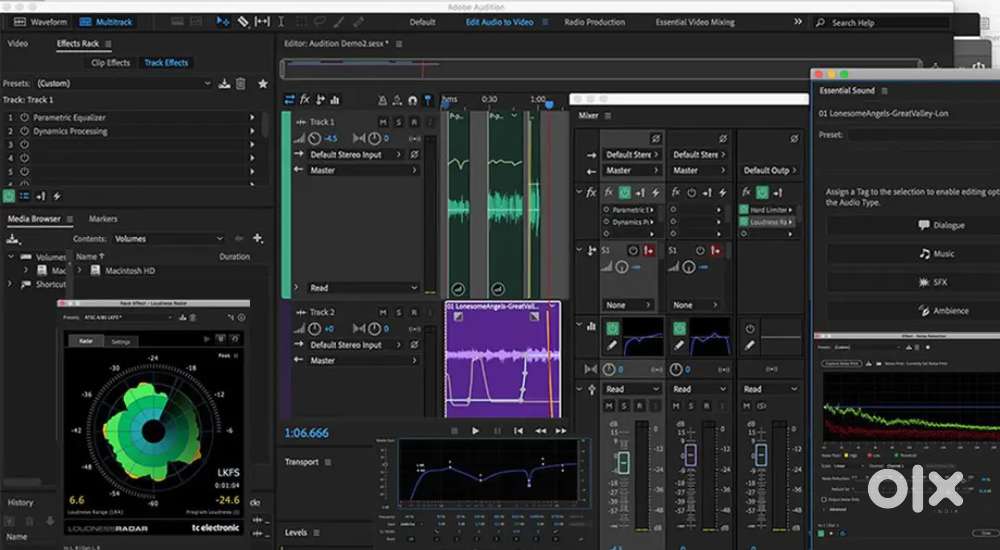Open Track 1 Read automation mode dropdown

pyautogui.click(x=363, y=288)
